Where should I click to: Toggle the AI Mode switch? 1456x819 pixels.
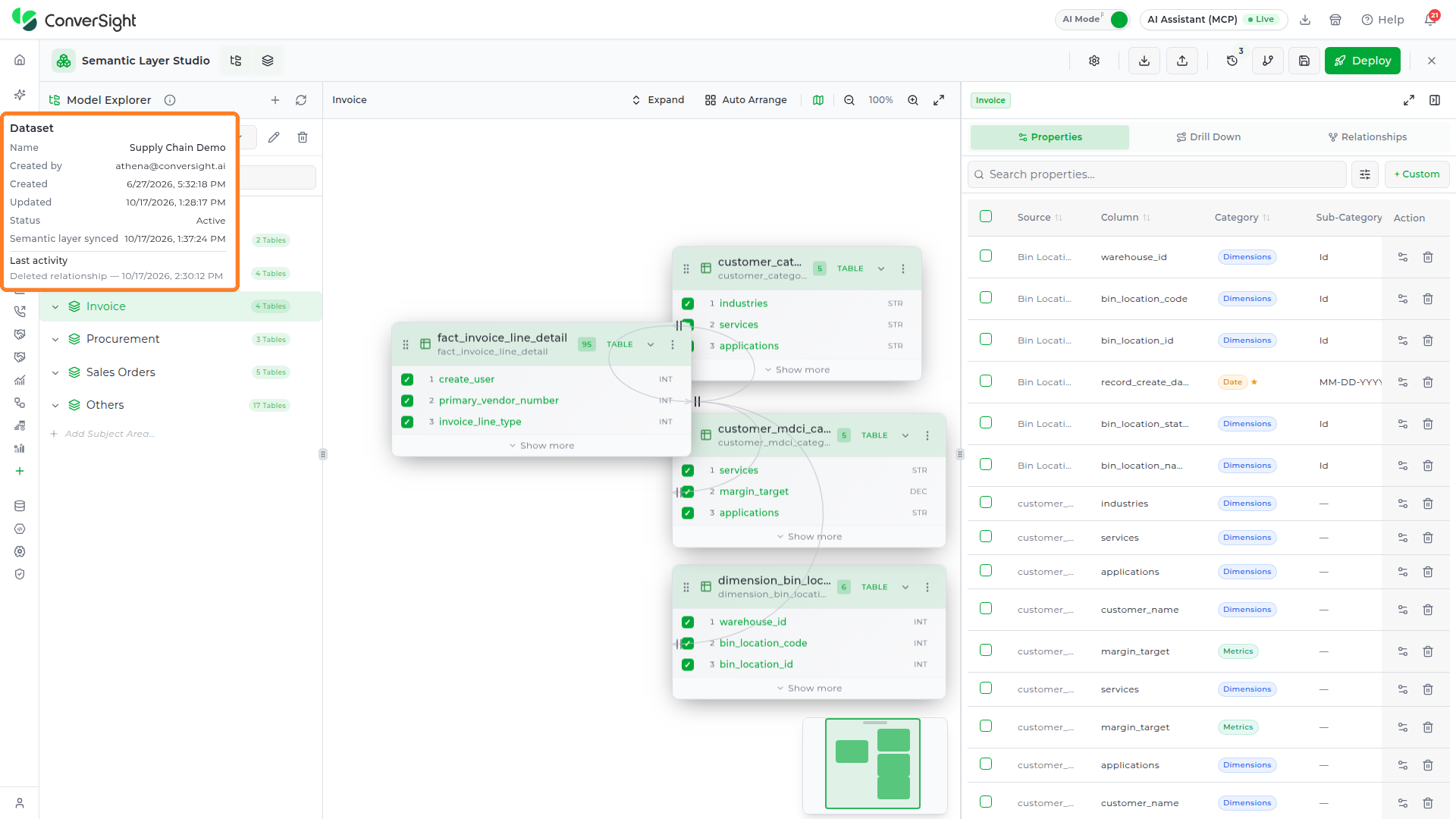pyautogui.click(x=1119, y=20)
